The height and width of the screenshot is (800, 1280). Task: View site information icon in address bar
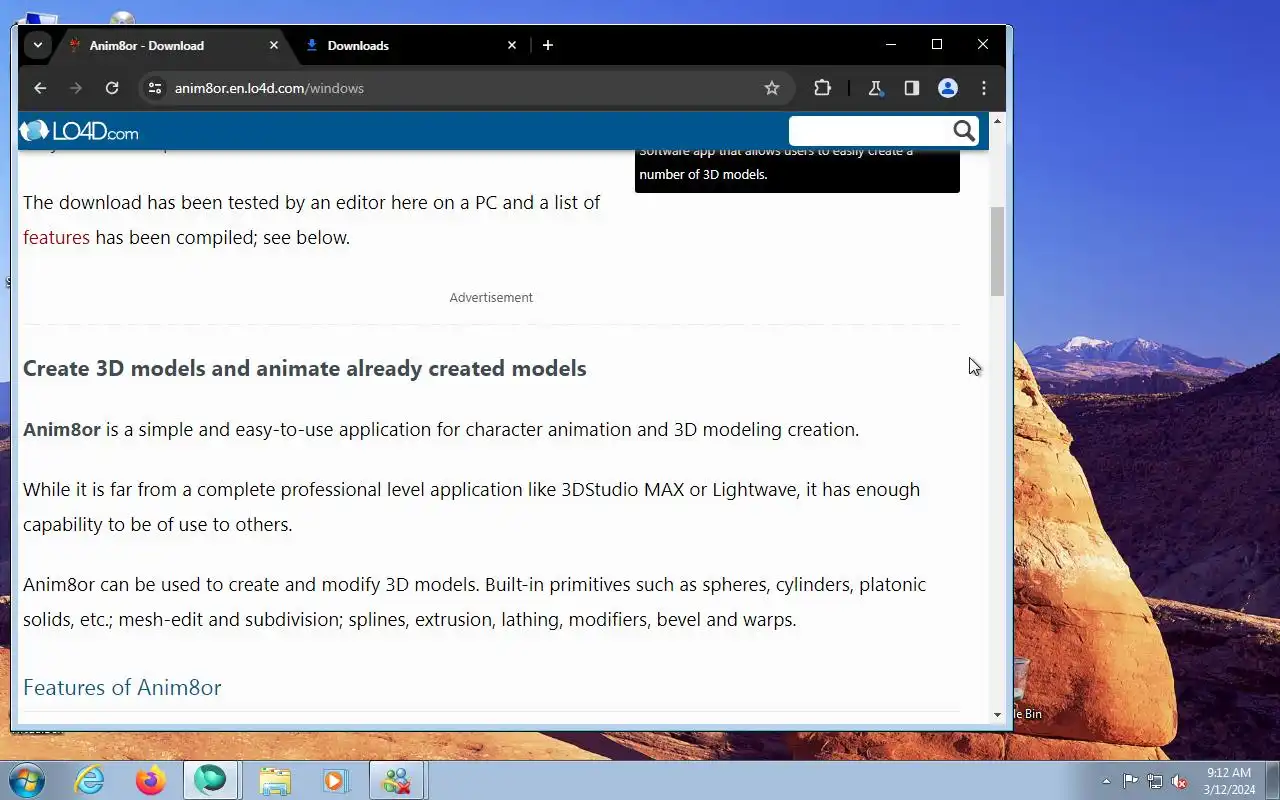[x=154, y=88]
